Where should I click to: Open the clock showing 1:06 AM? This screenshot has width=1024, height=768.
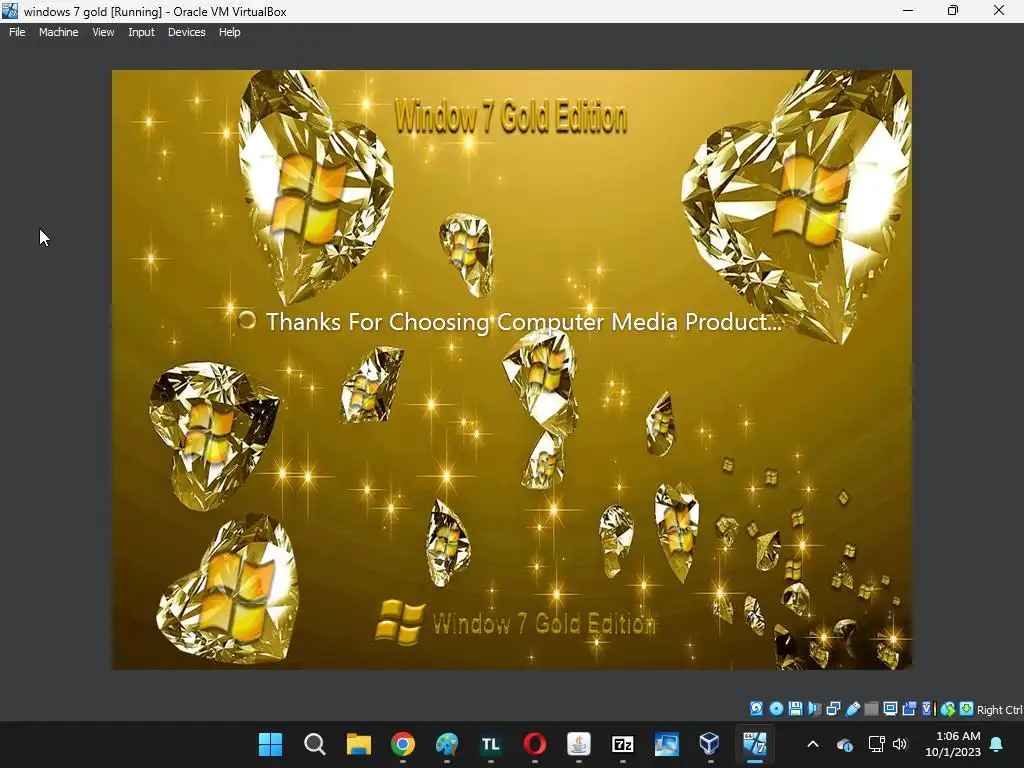[953, 744]
